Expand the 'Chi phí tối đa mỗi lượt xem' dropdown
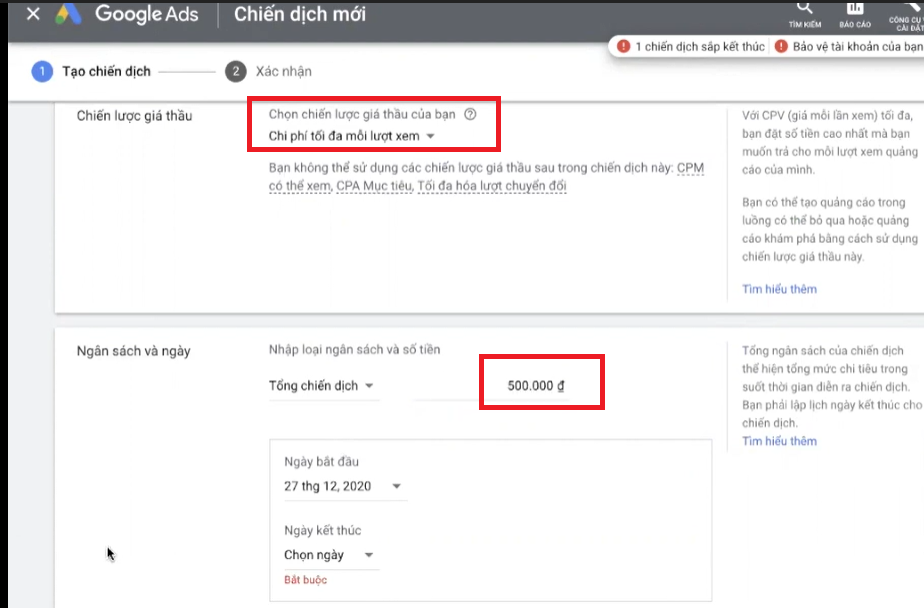Screen dimensions: 924x608 [352, 136]
